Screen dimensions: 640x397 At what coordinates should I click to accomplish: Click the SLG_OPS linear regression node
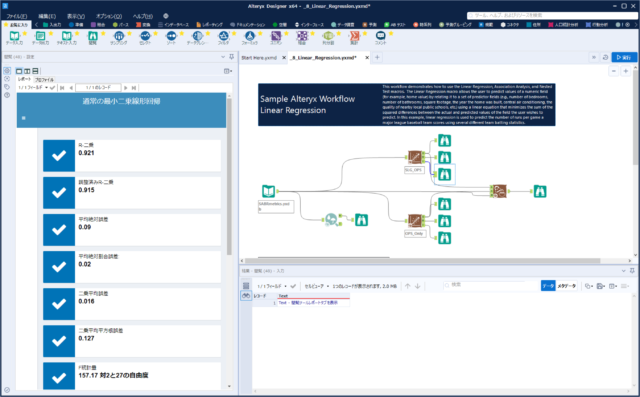[x=415, y=157]
